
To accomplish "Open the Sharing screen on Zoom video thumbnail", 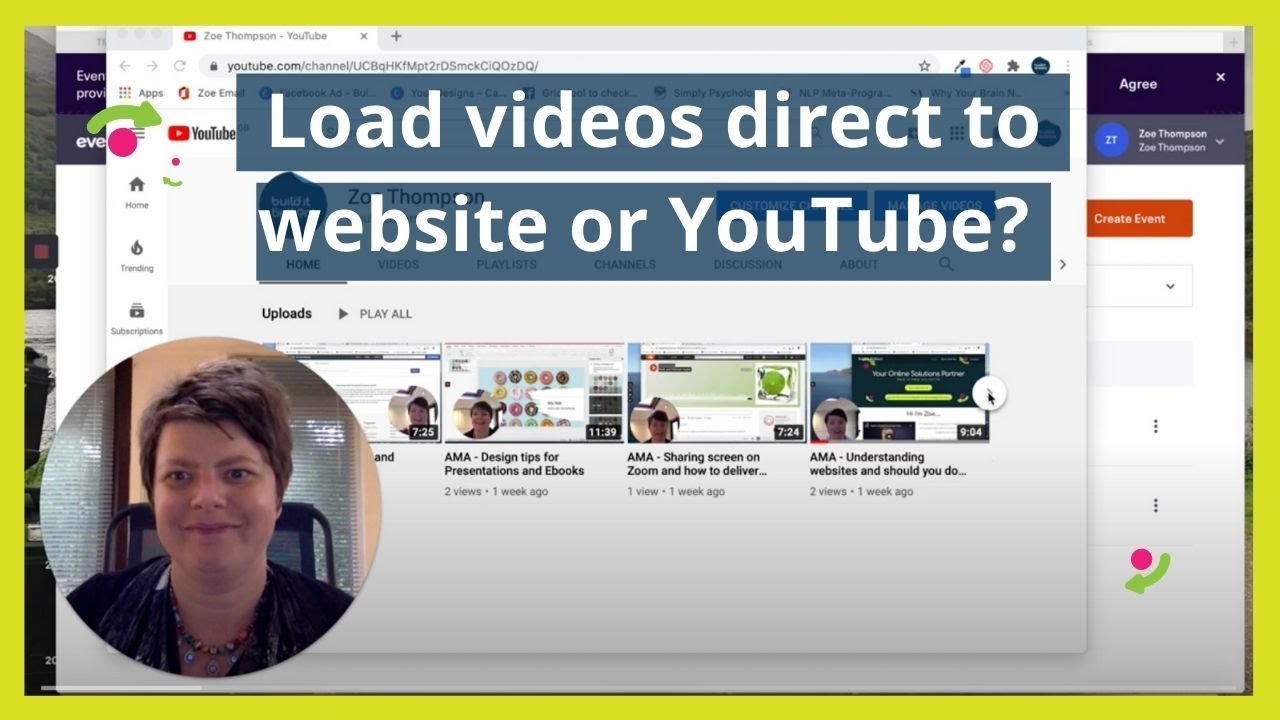I will coord(717,393).
